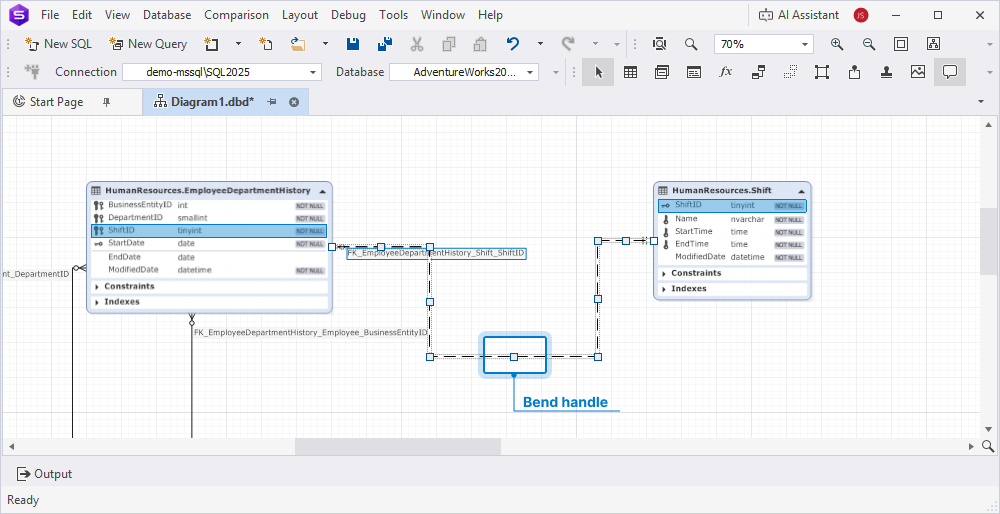Click the FK_EmployeeDepartmentHistory_Shift_ShiftID relation label

click(x=436, y=253)
